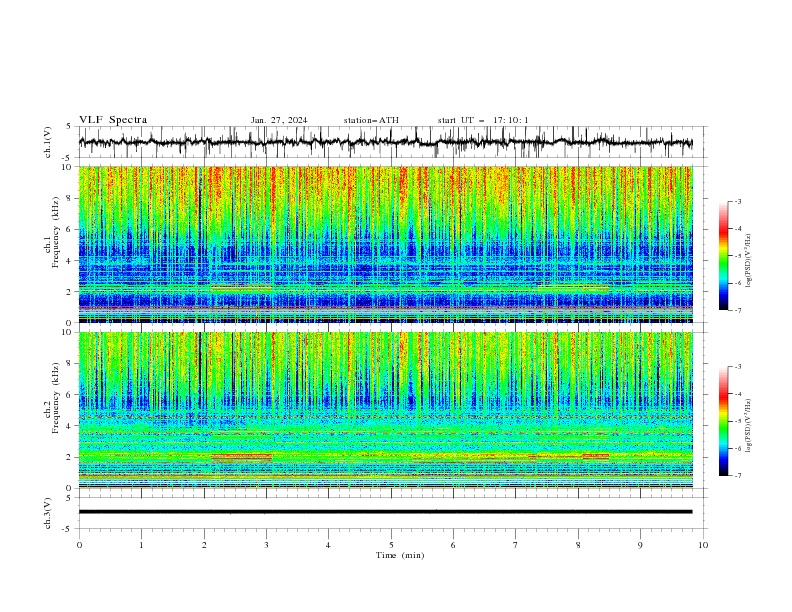792x612 pixels.
Task: Click the "ch.1(V)" waveform axis label
Action: [x=48, y=142]
